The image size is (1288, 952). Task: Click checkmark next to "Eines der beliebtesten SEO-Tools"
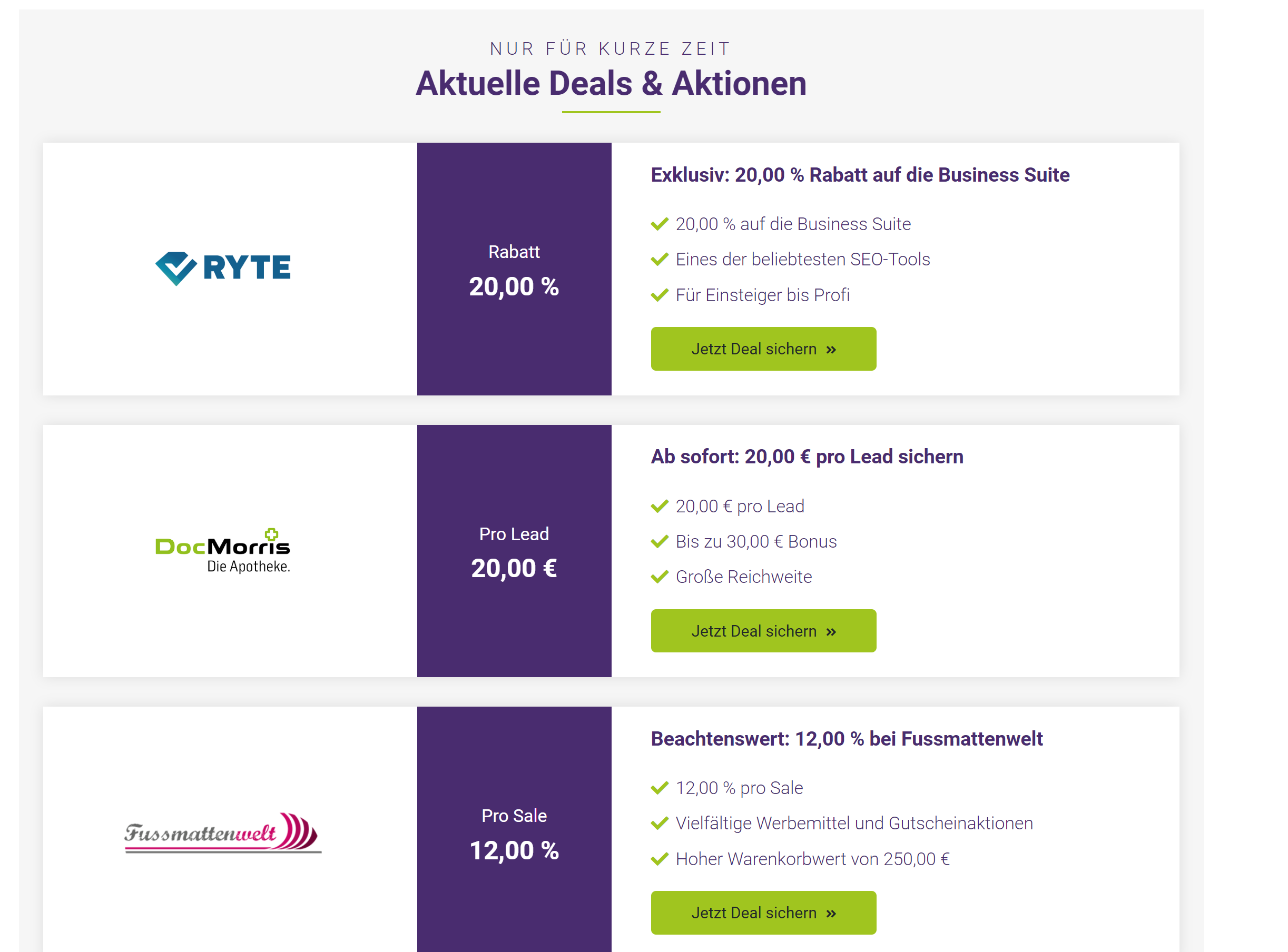pos(660,259)
